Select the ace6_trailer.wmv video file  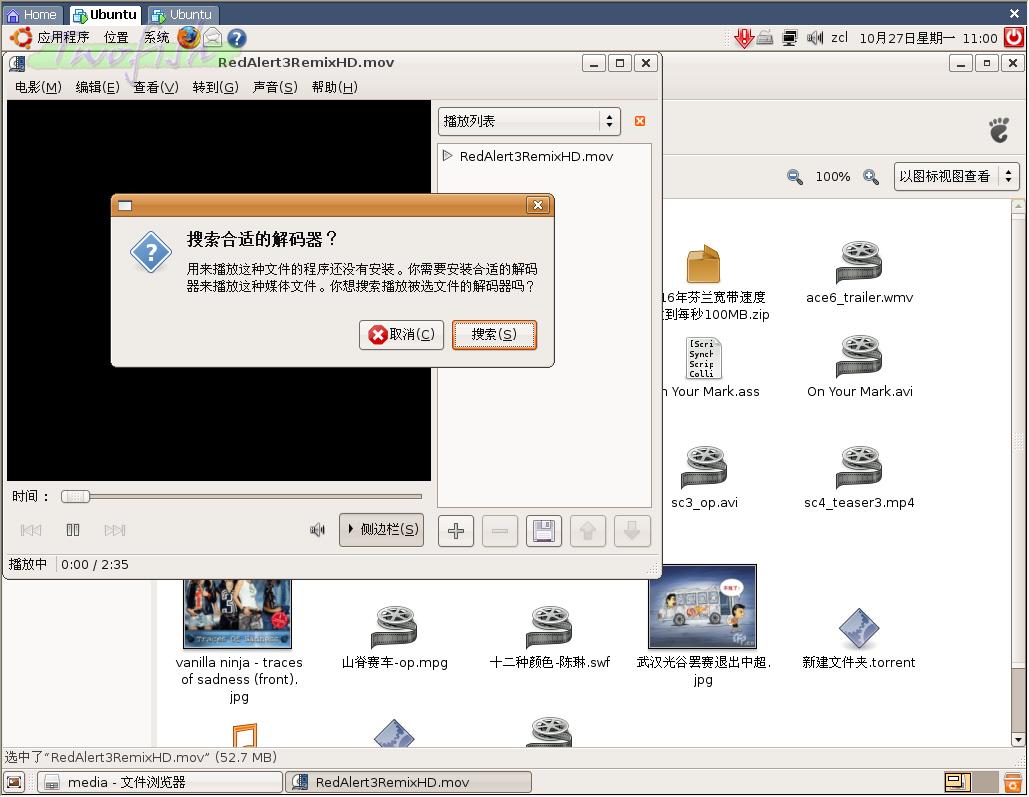859,272
